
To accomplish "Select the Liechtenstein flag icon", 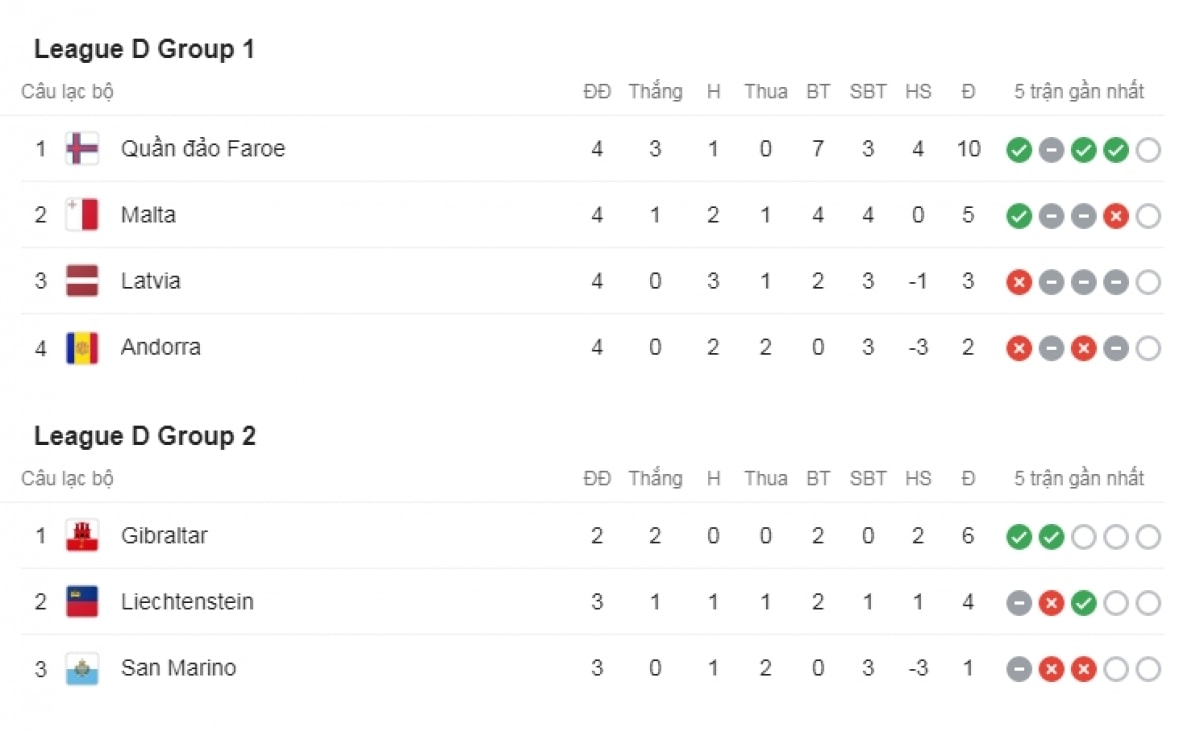I will [82, 602].
